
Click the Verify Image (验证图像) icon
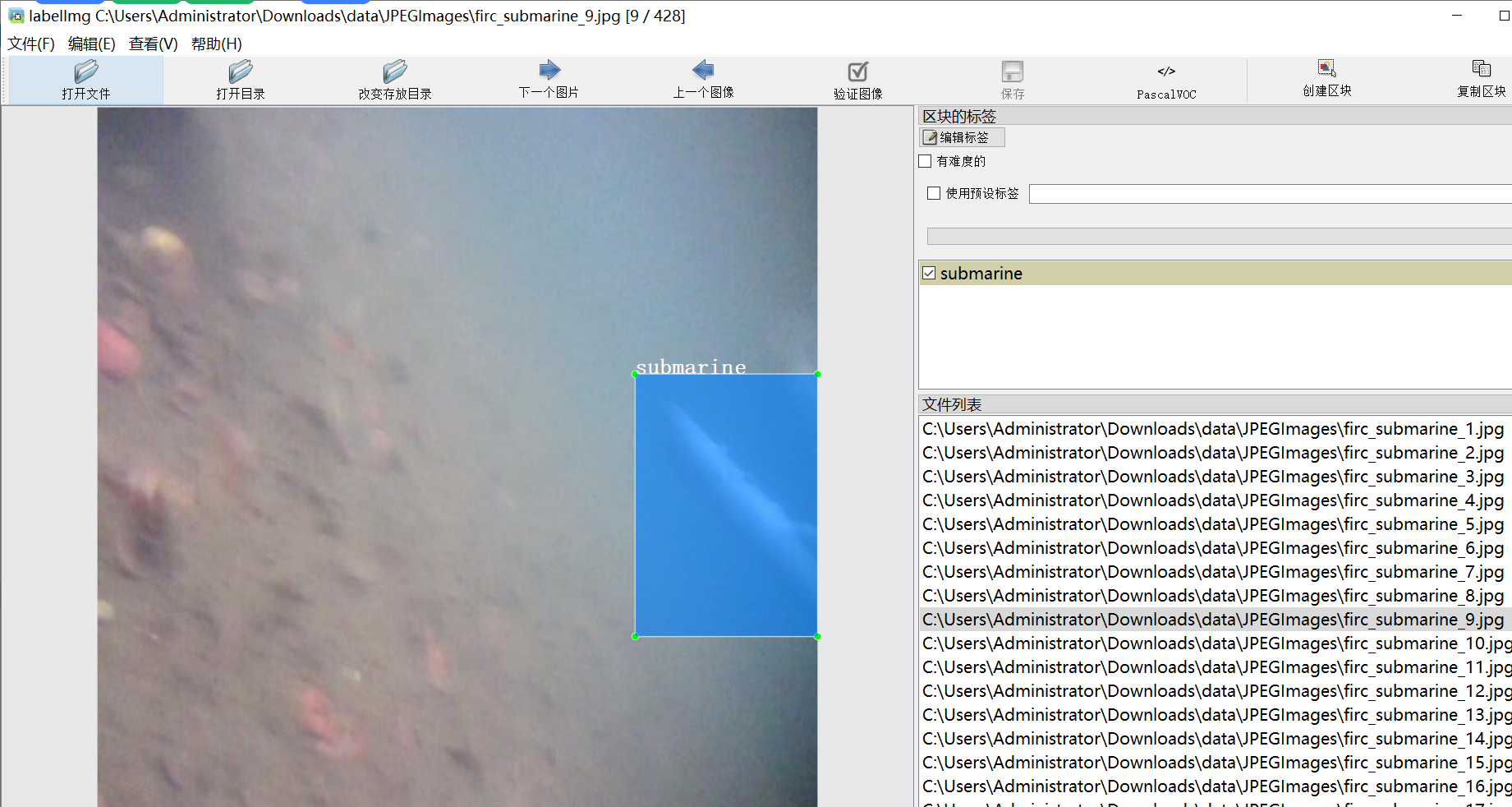pos(858,71)
